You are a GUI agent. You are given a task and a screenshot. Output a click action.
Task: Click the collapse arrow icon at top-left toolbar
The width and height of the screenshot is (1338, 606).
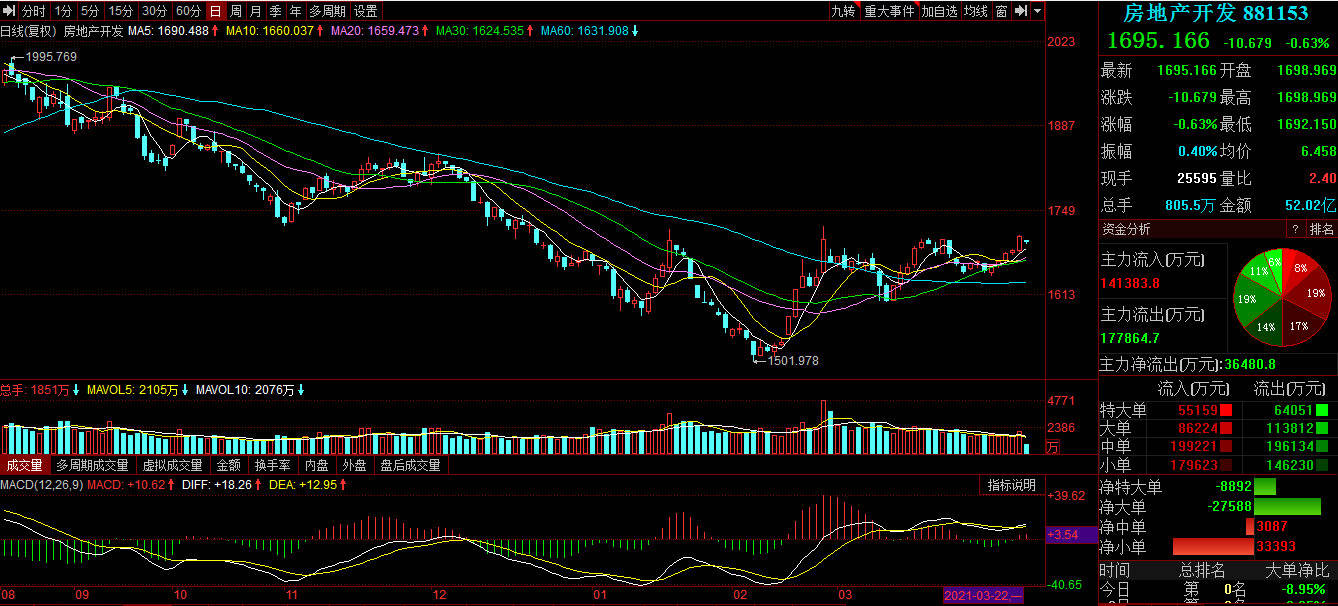8,11
